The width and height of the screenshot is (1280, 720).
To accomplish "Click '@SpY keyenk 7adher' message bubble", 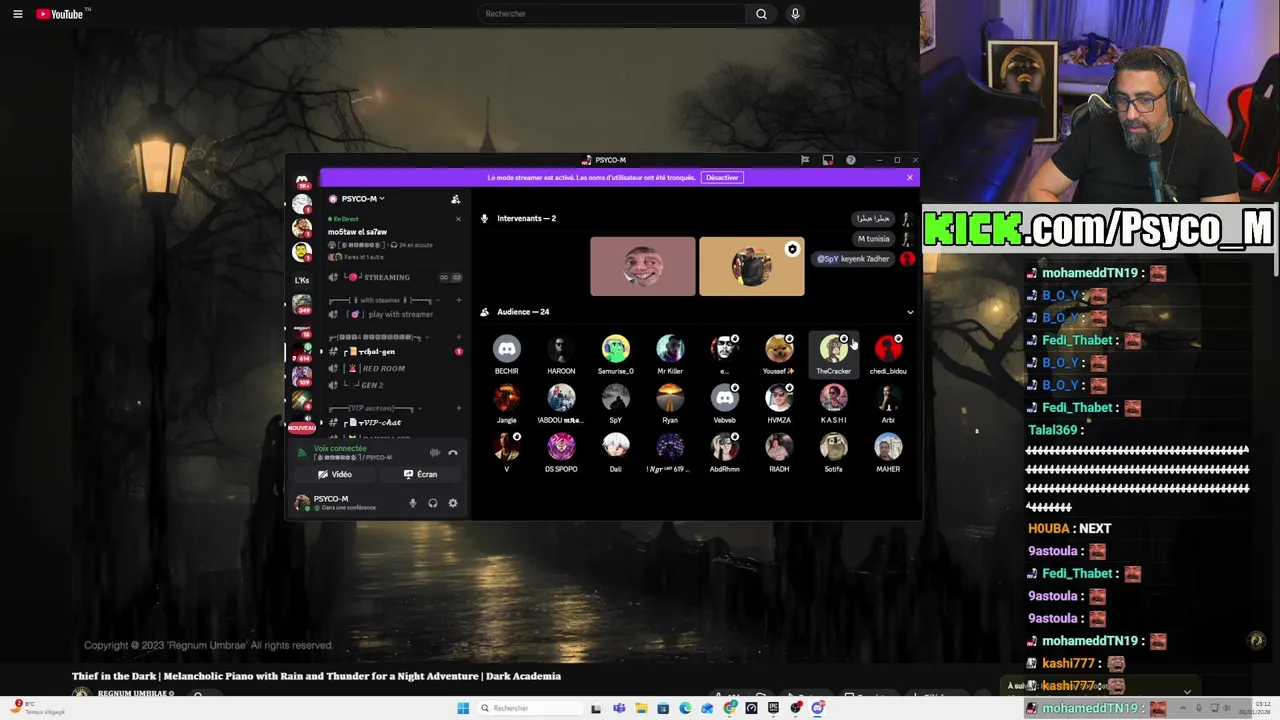I will coord(853,259).
